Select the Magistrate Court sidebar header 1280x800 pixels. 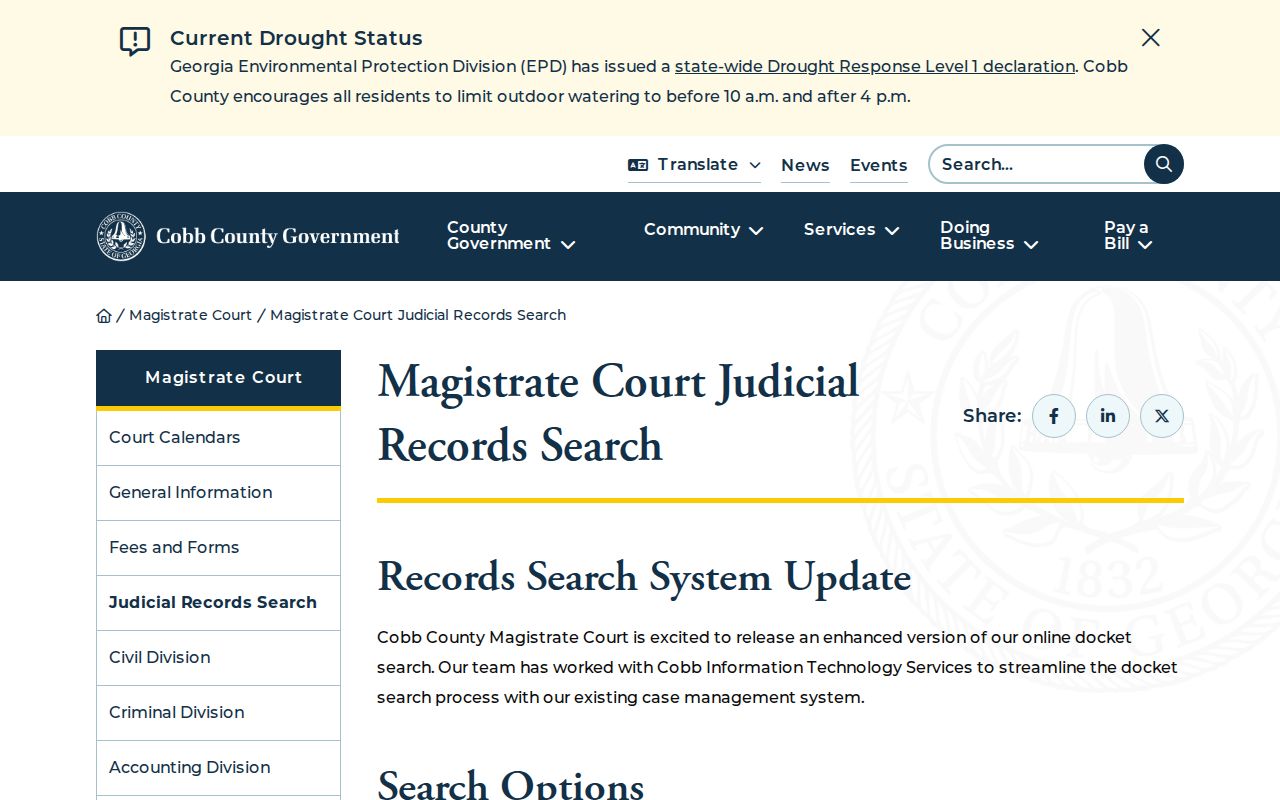pyautogui.click(x=218, y=378)
